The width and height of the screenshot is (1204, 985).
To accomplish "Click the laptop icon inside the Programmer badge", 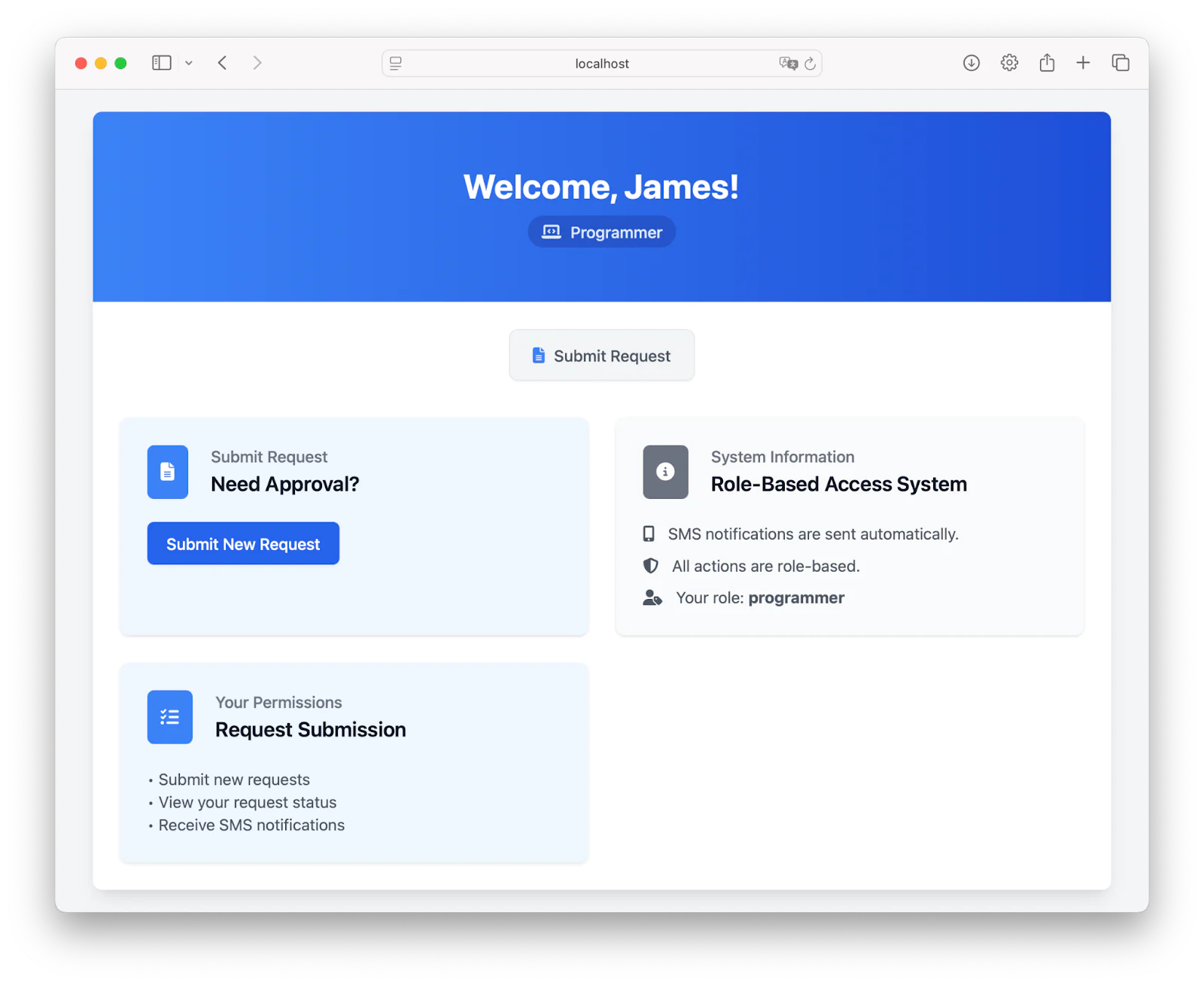I will [550, 232].
